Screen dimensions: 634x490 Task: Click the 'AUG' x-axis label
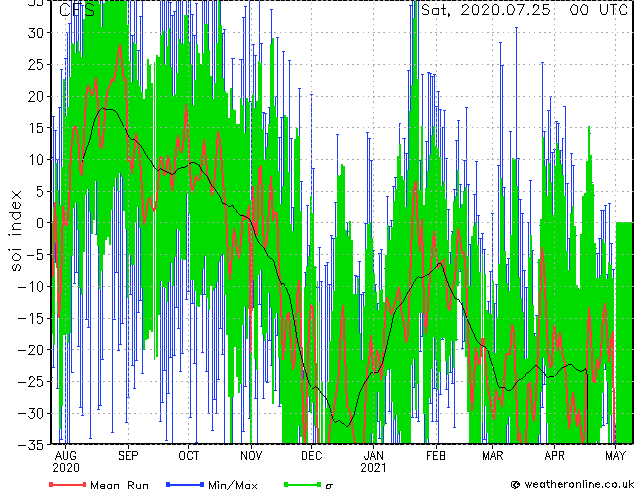pyautogui.click(x=66, y=456)
